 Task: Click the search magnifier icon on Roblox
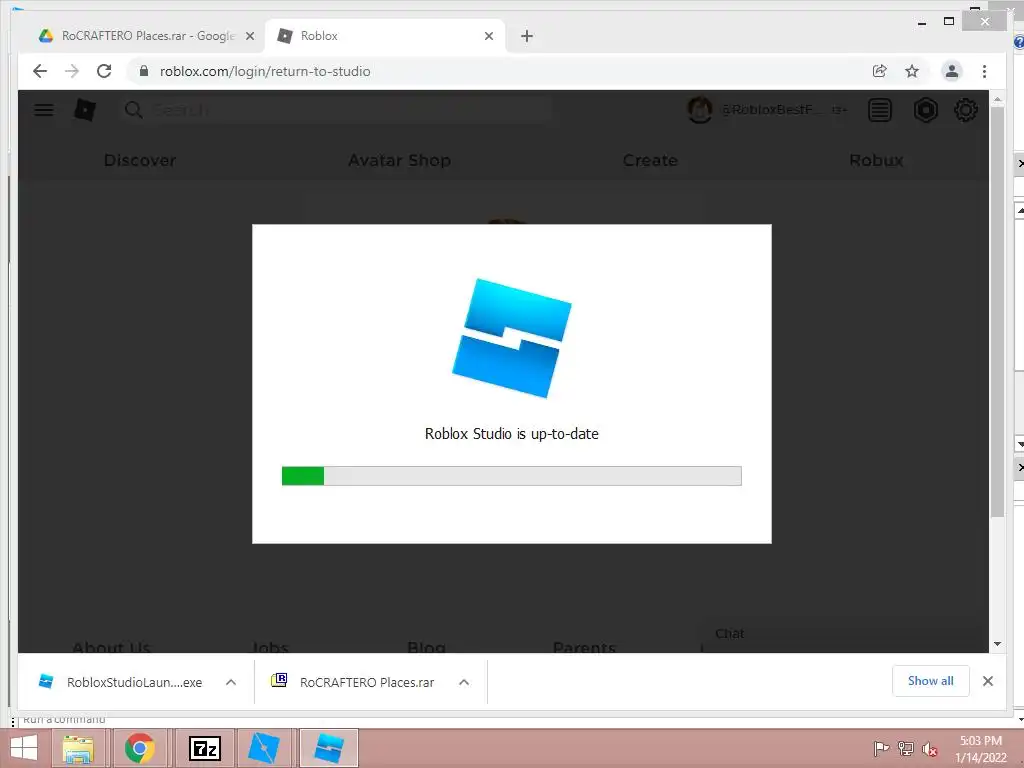tap(133, 110)
